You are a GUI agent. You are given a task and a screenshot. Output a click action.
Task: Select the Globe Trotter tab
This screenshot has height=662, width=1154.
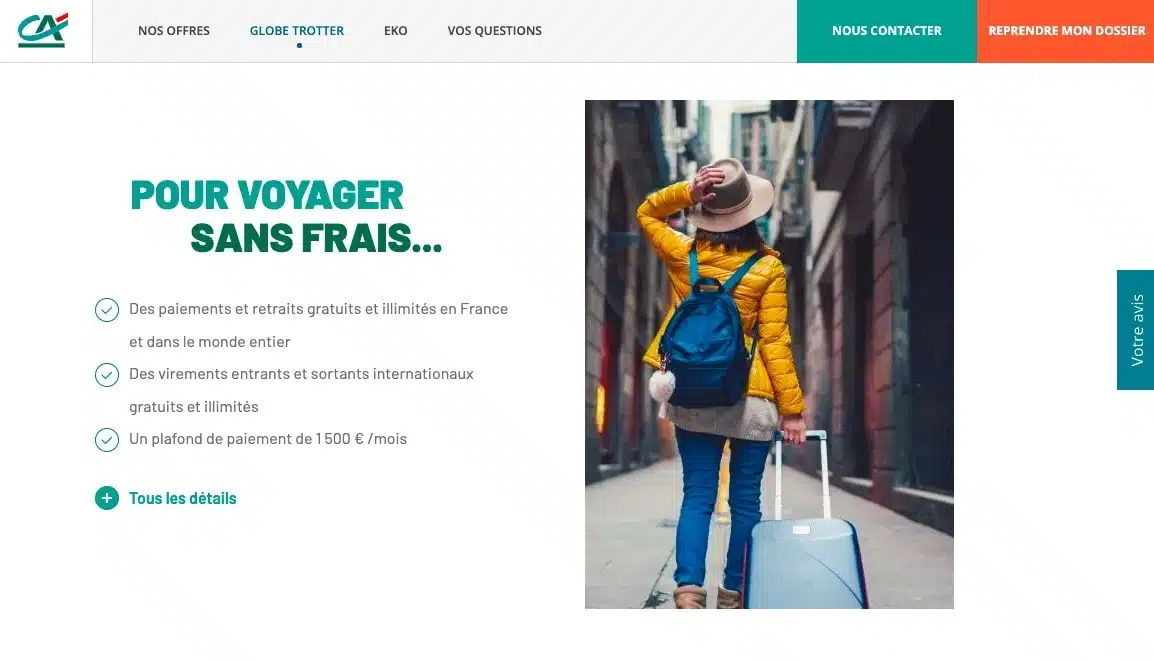coord(297,30)
